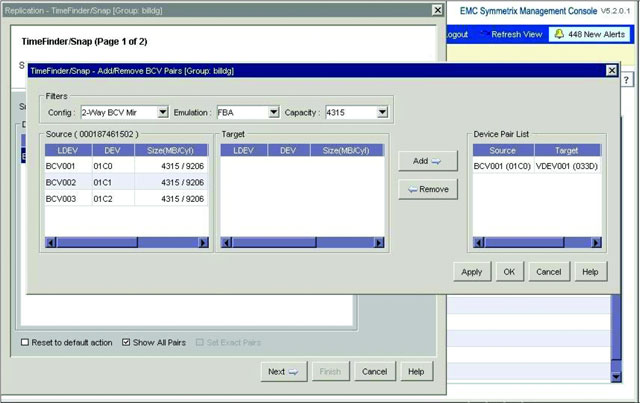The width and height of the screenshot is (640, 403).
Task: Open the Capacity dropdown arrow
Action: pos(382,112)
